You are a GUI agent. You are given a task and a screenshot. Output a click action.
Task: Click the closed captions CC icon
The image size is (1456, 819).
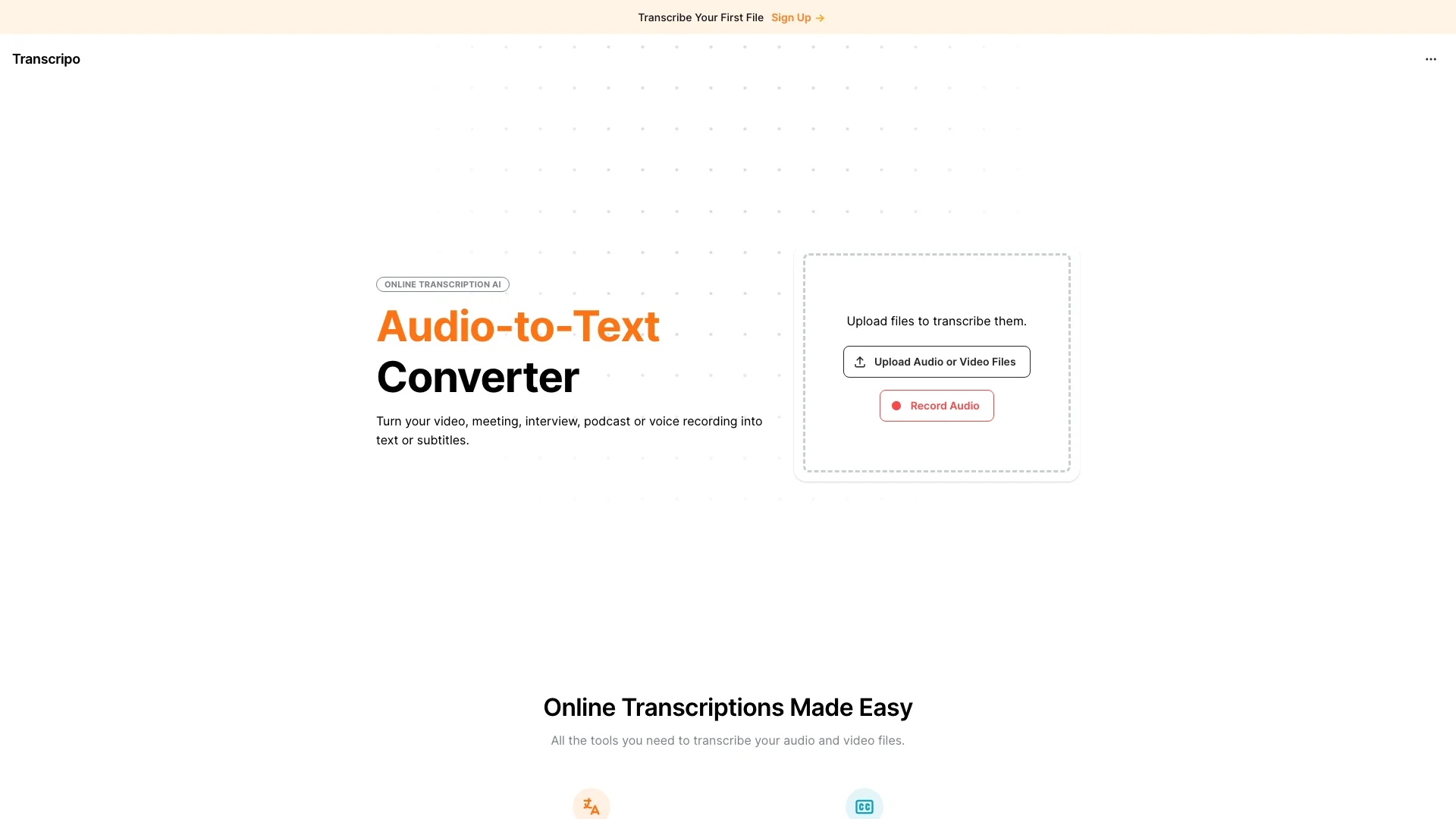[x=864, y=806]
